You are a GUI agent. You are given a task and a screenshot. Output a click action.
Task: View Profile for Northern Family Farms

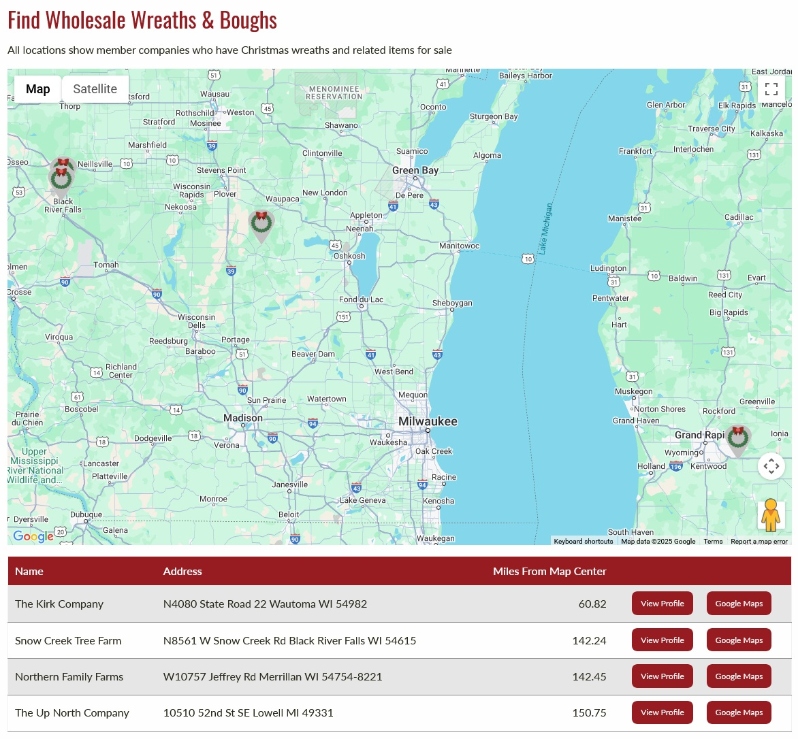pos(662,676)
